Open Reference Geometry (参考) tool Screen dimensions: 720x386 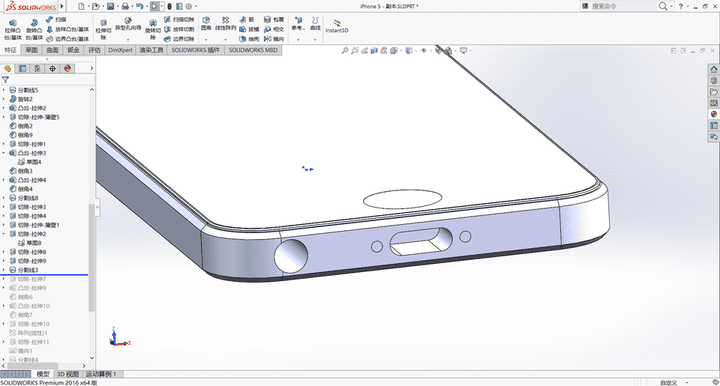[298, 24]
